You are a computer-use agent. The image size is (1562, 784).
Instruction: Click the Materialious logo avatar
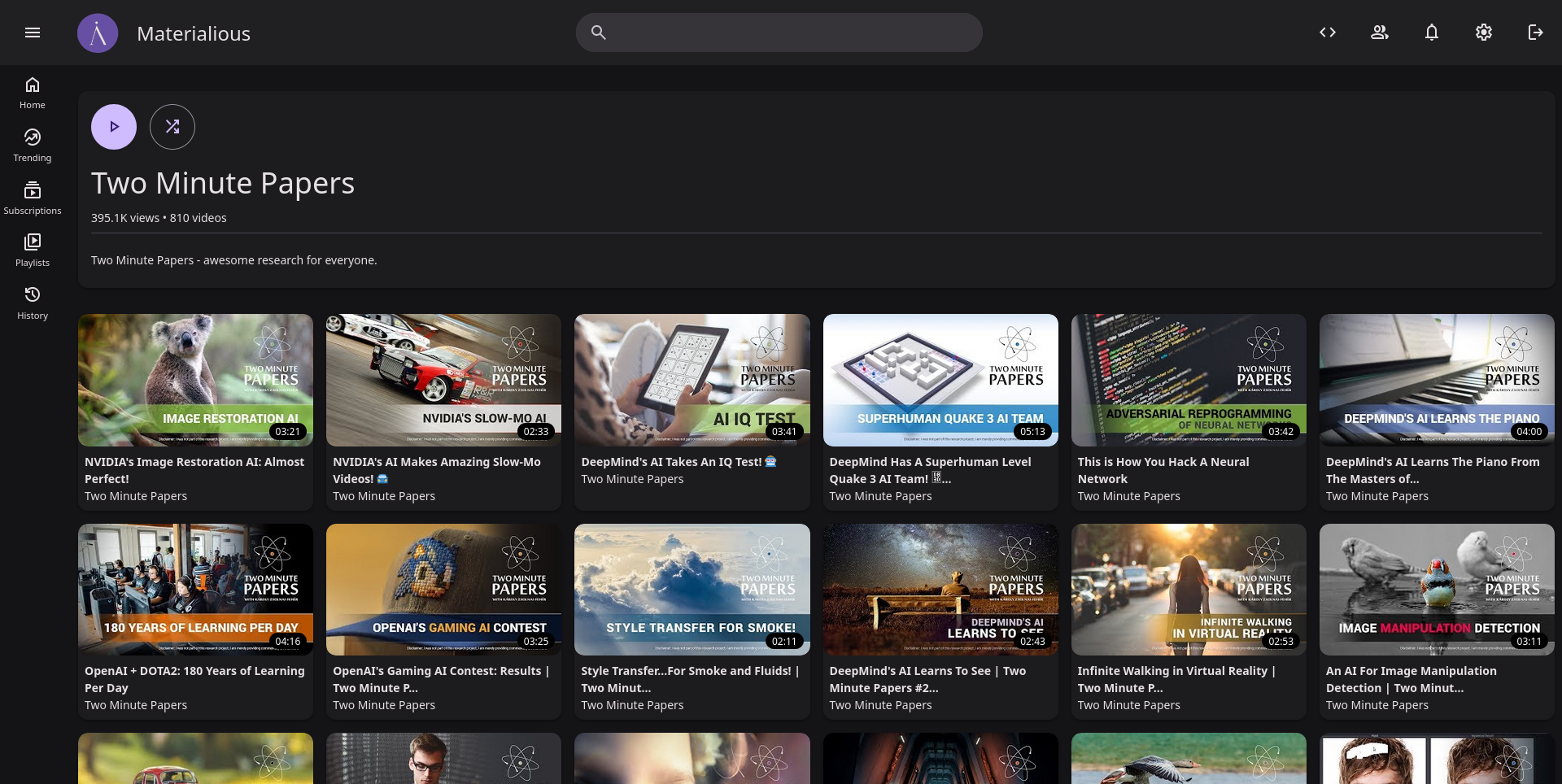(98, 33)
